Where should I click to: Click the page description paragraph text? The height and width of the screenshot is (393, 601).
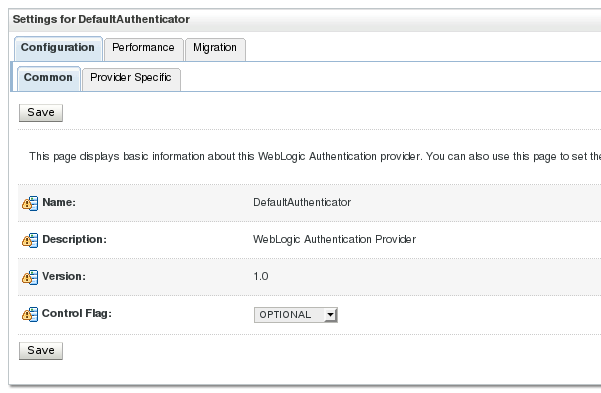point(315,156)
